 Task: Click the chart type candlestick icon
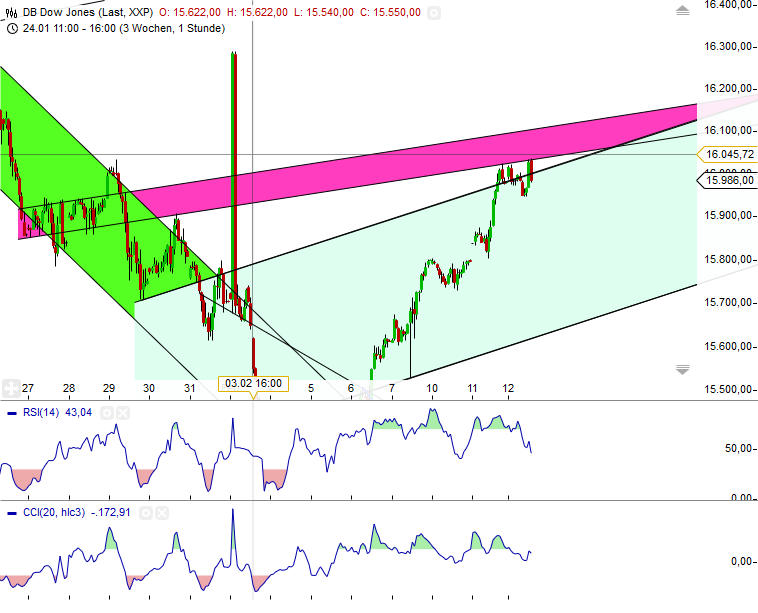[12, 13]
